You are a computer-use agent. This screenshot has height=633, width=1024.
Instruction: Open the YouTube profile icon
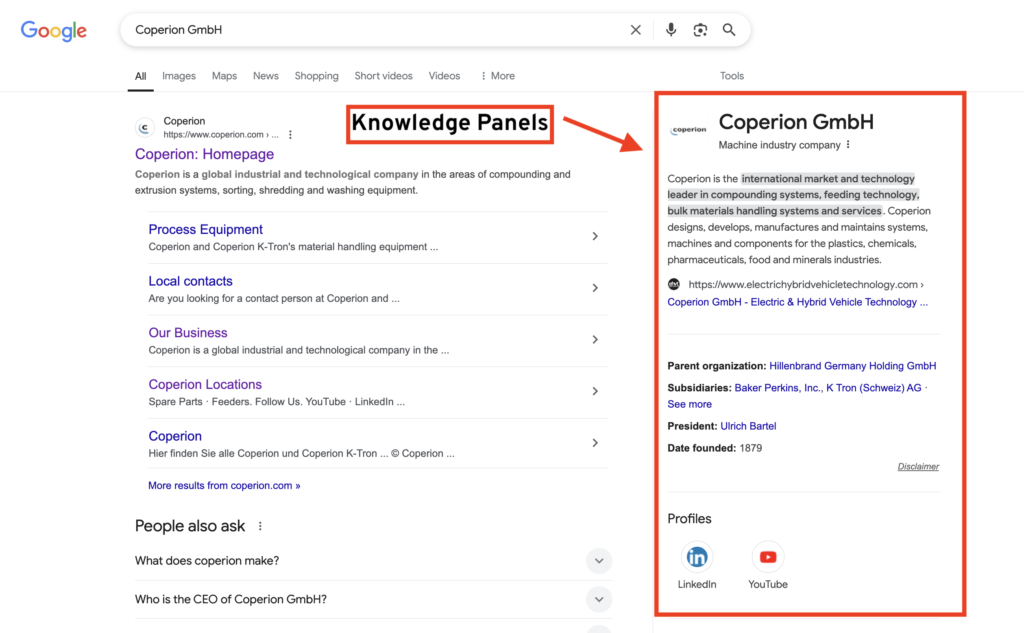pyautogui.click(x=767, y=557)
